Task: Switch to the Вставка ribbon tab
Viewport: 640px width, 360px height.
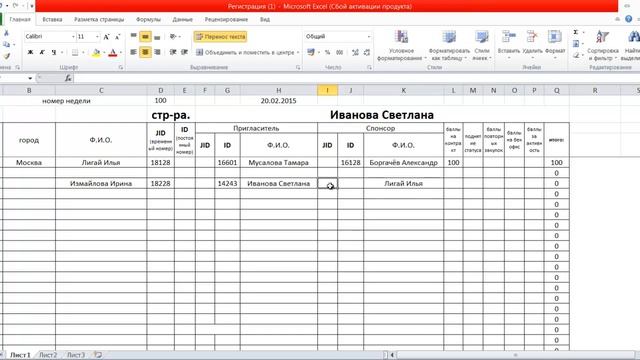Action: (x=52, y=19)
